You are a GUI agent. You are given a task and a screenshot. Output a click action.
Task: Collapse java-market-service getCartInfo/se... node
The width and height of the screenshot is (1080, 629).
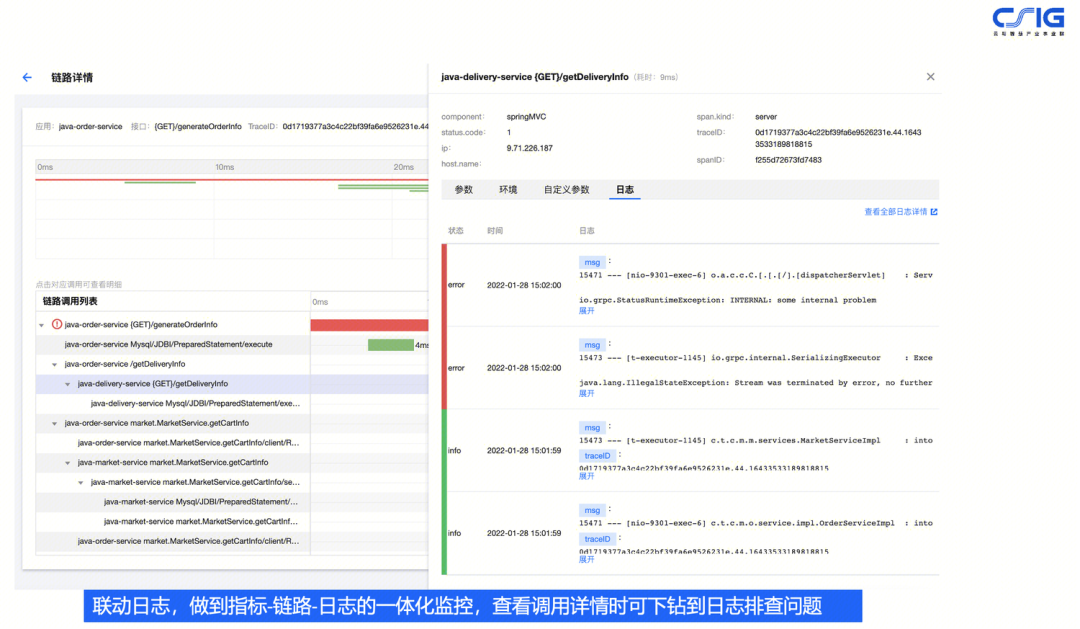click(x=81, y=483)
